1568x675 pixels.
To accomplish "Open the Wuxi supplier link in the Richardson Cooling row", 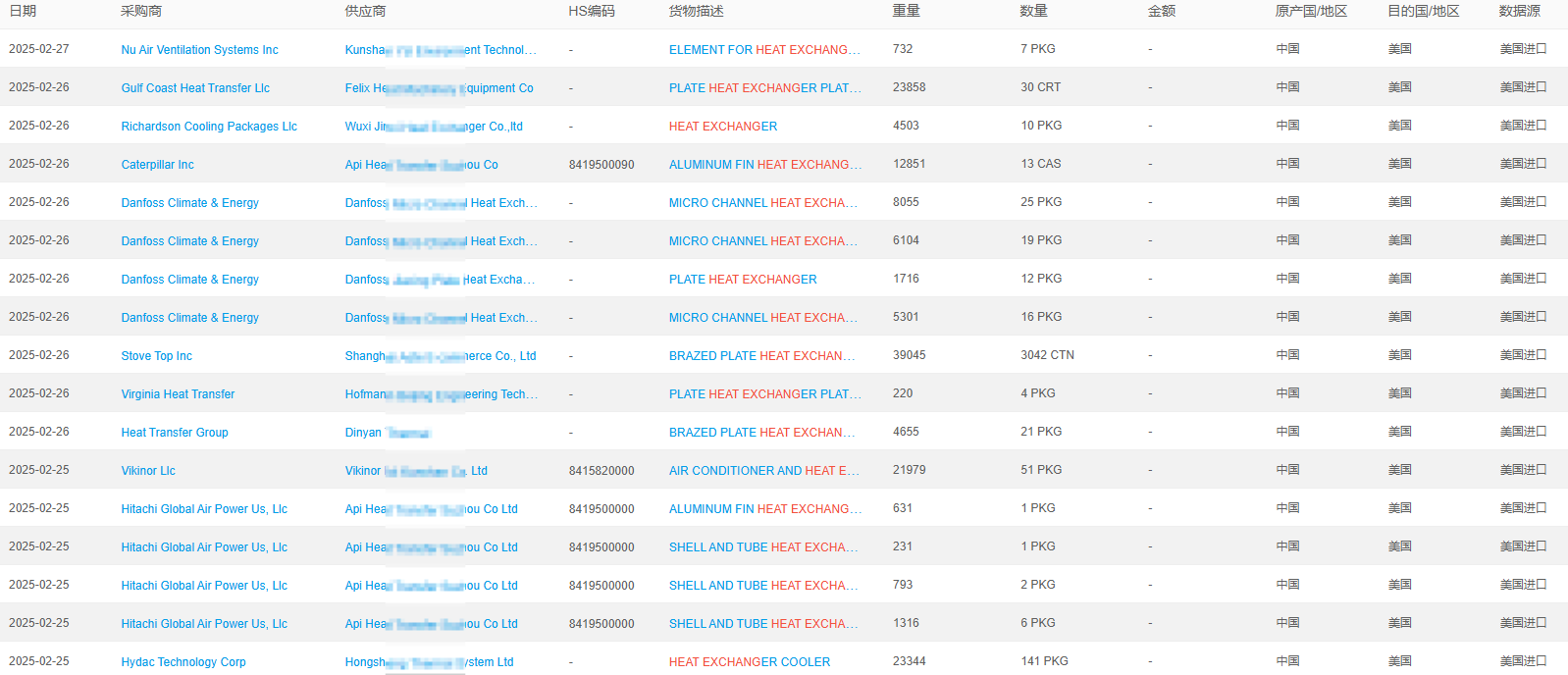I will 434,127.
